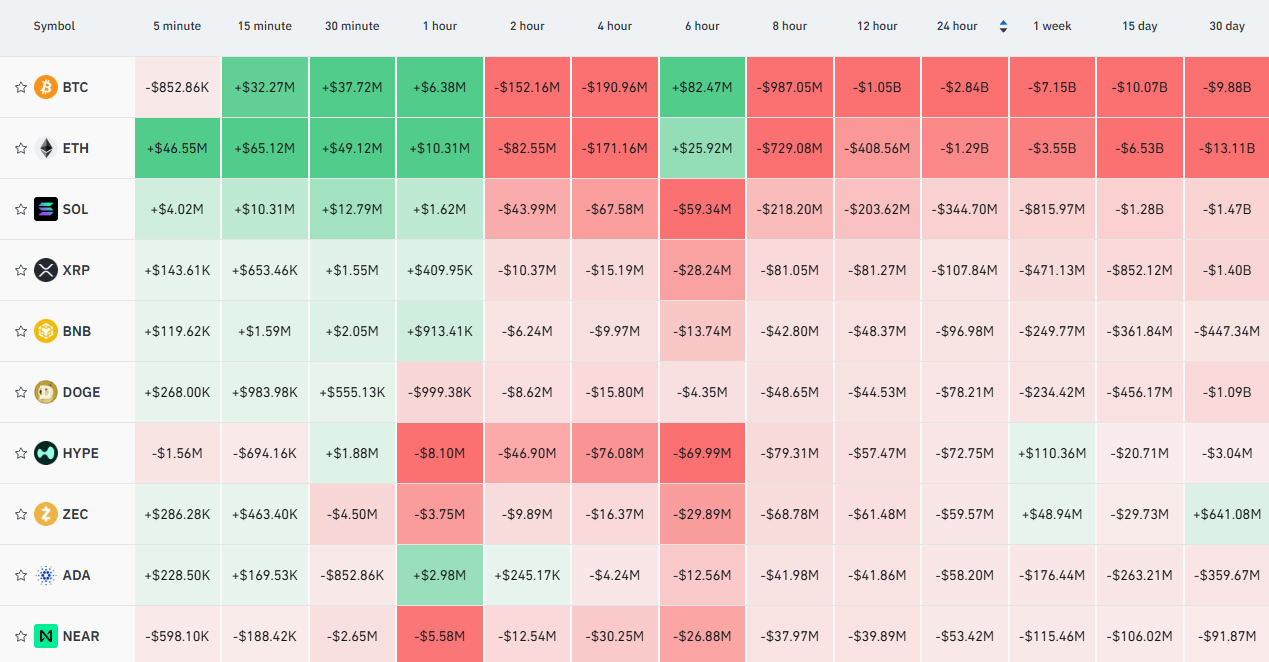This screenshot has width=1269, height=662.
Task: Click the Bitcoin BTC coin icon
Action: pos(46,87)
